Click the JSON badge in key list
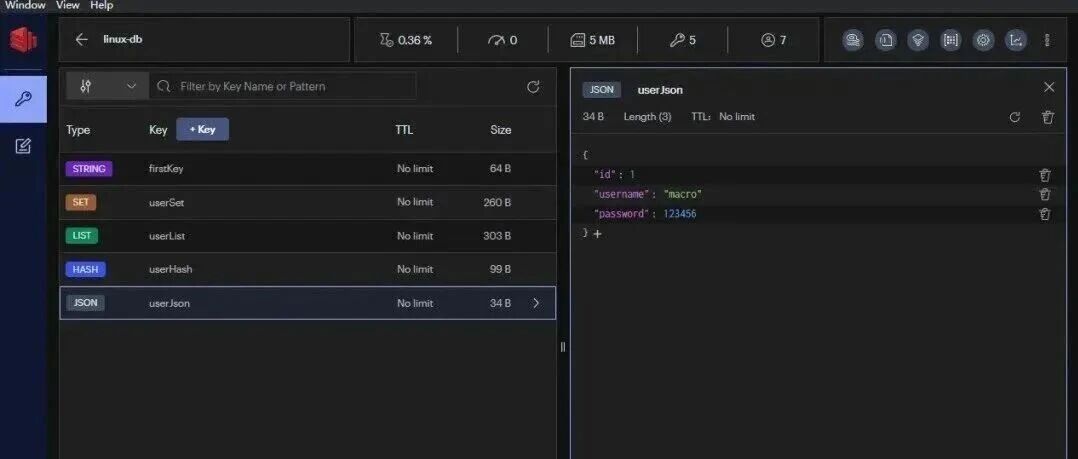 coord(85,303)
